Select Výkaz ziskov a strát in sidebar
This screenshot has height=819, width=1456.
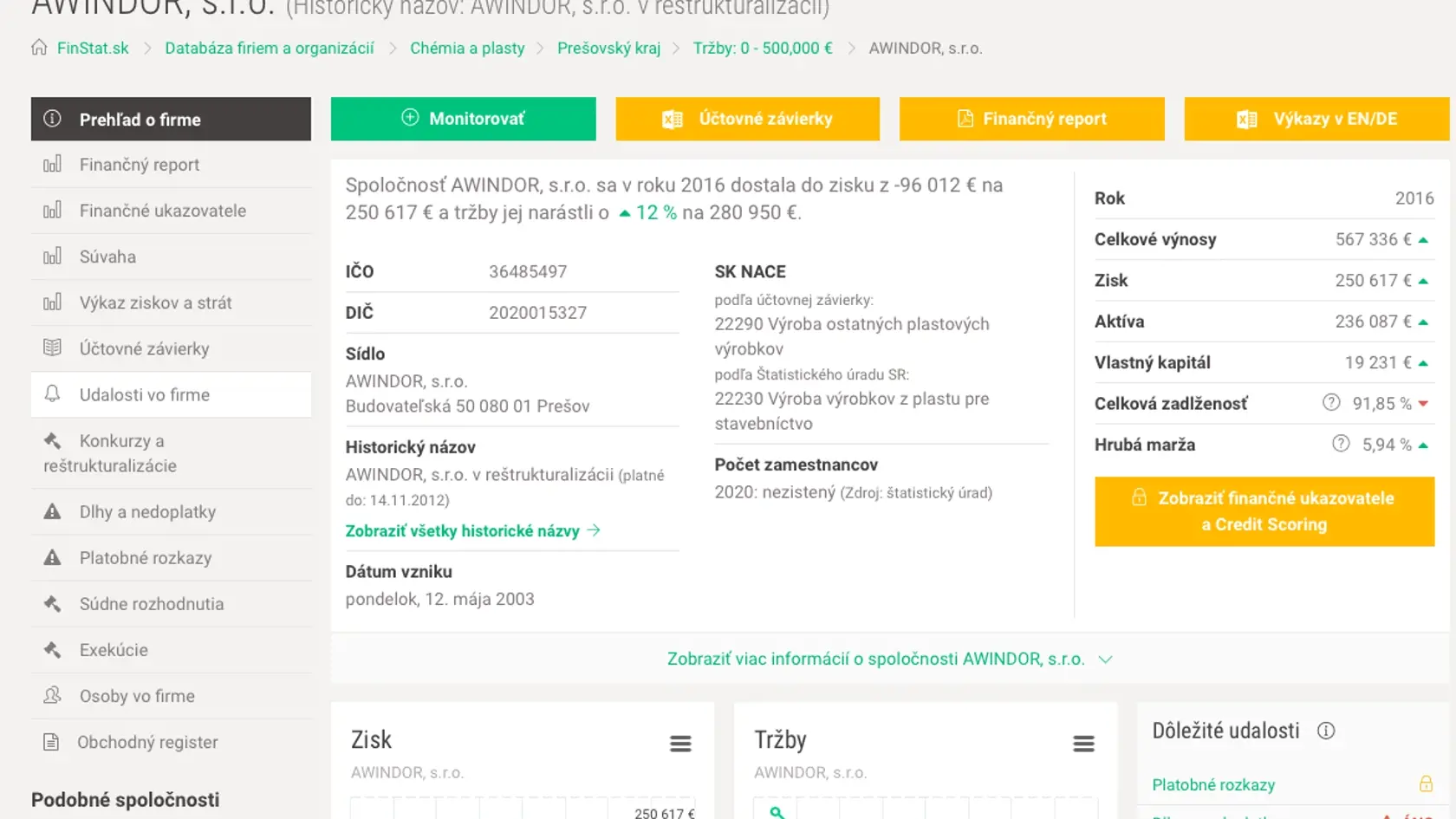coord(171,302)
